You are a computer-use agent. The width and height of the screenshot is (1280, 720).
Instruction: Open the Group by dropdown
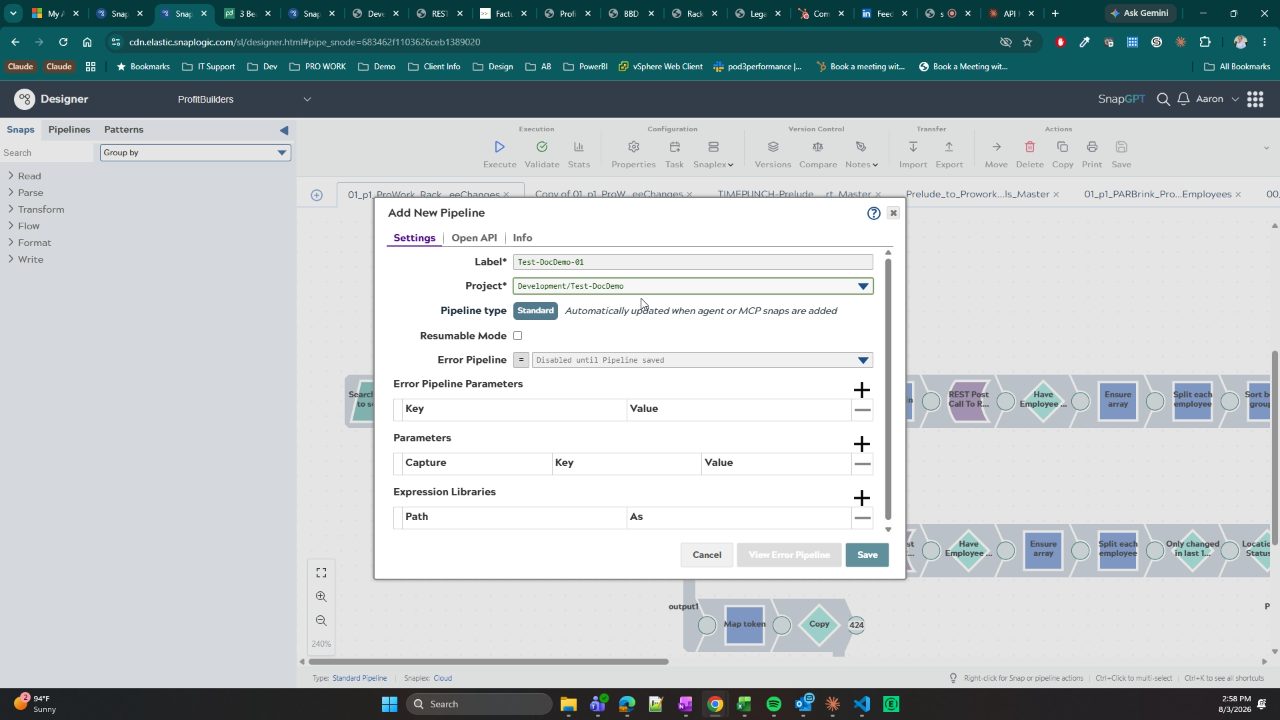[x=195, y=152]
